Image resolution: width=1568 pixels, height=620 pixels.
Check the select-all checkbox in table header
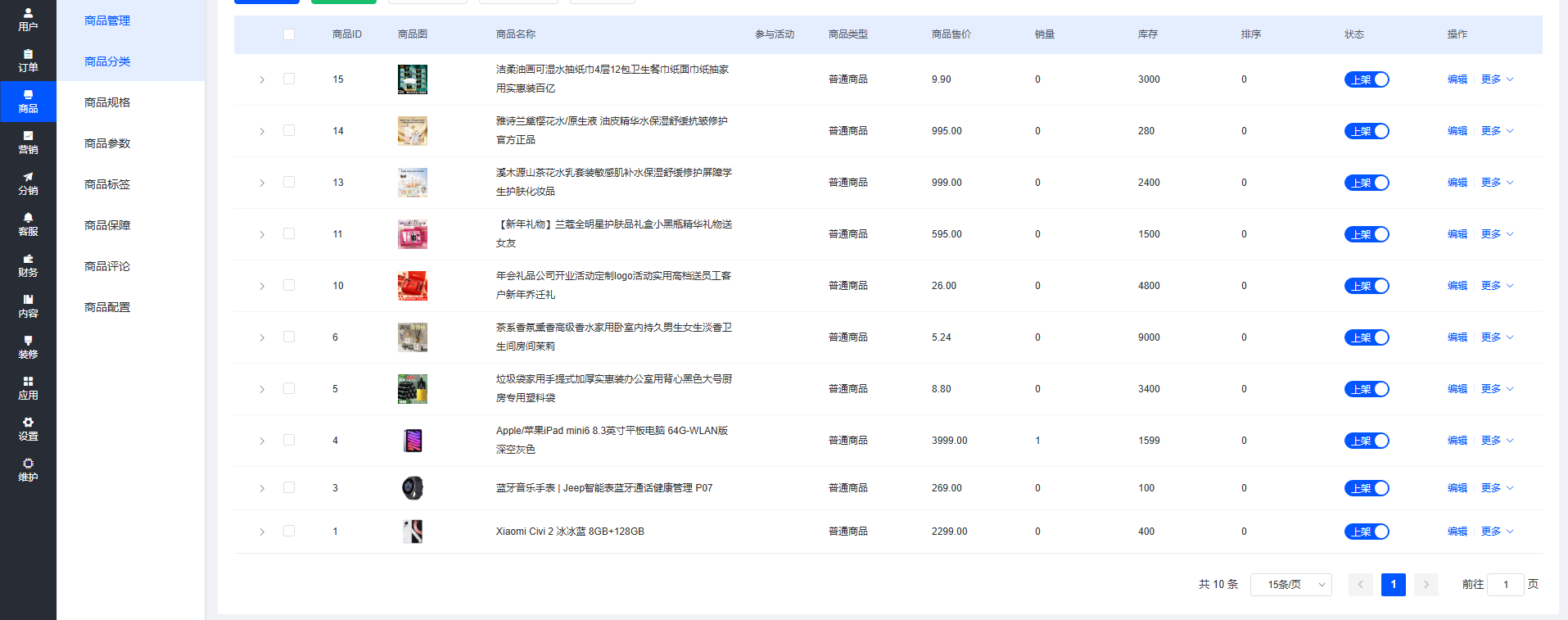[x=289, y=34]
